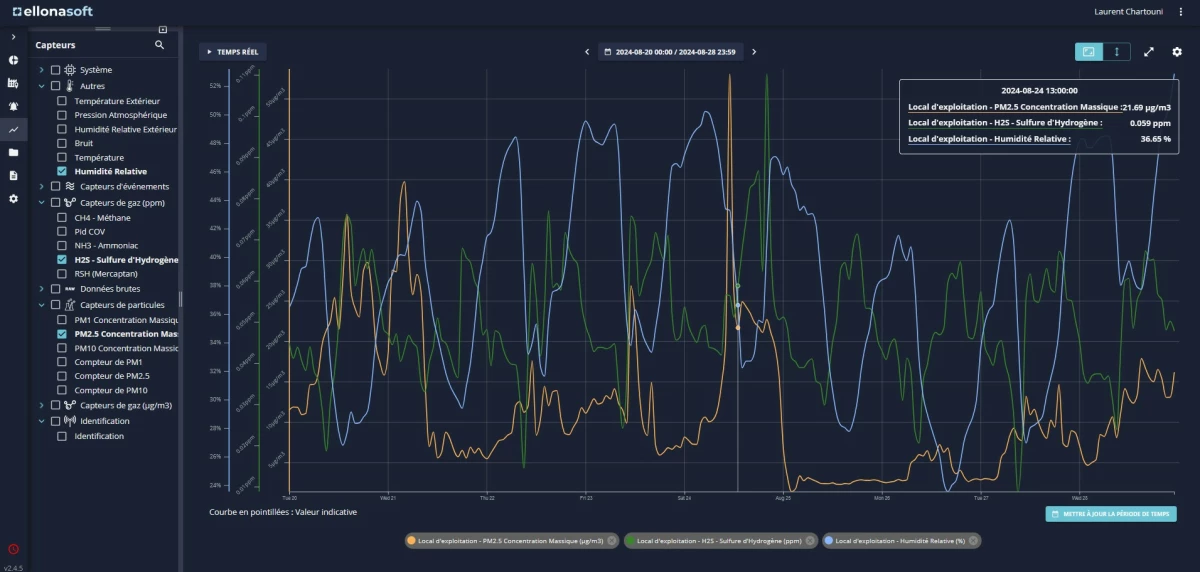
Task: Open the date range picker field
Action: [670, 52]
